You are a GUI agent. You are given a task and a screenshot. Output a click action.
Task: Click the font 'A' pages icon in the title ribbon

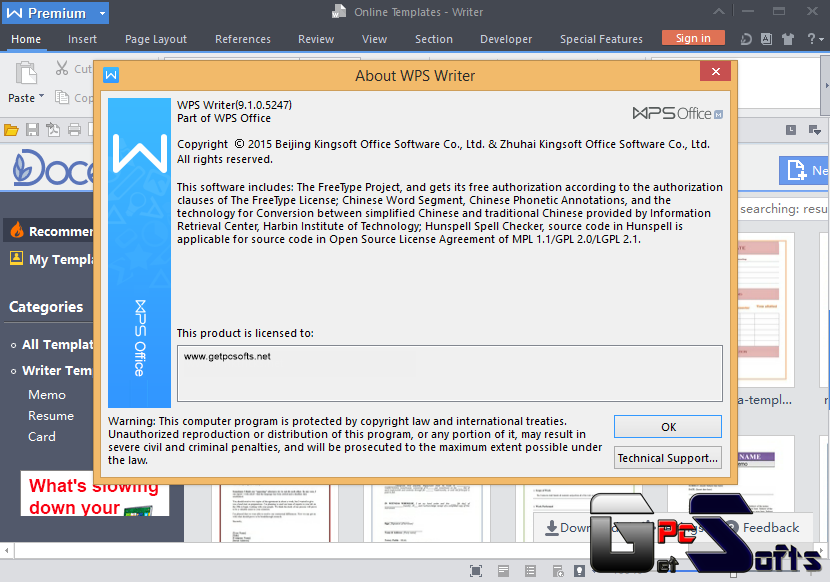[x=766, y=39]
